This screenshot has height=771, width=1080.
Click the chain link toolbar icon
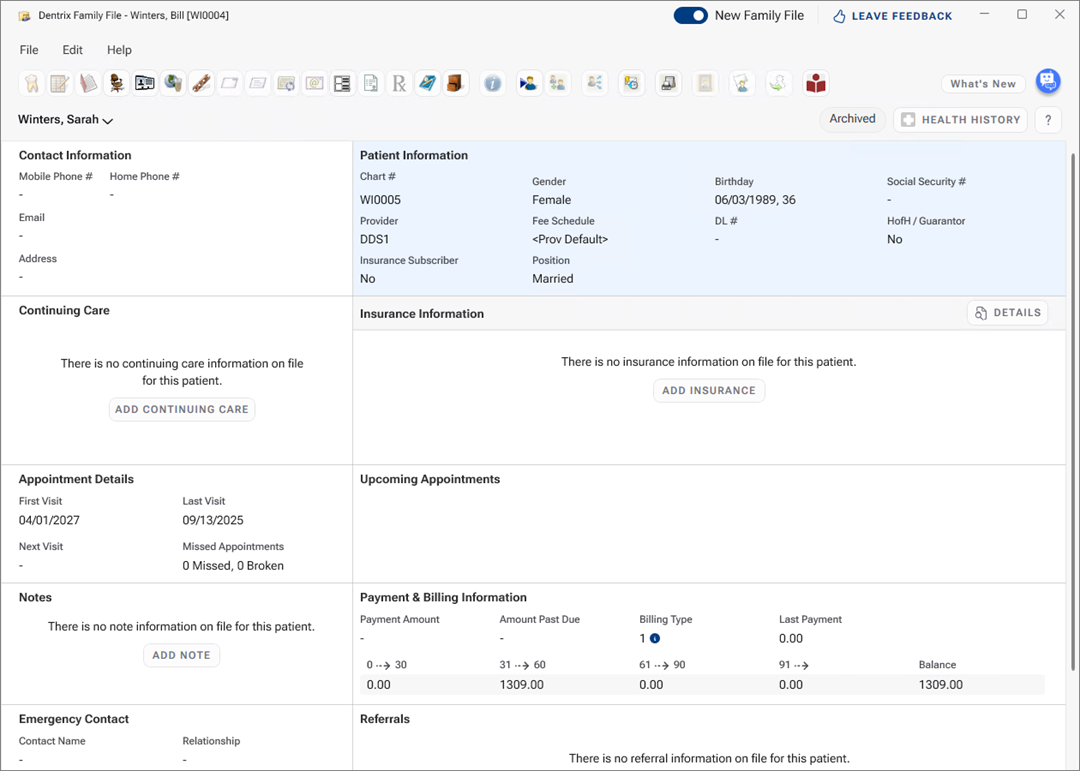201,84
